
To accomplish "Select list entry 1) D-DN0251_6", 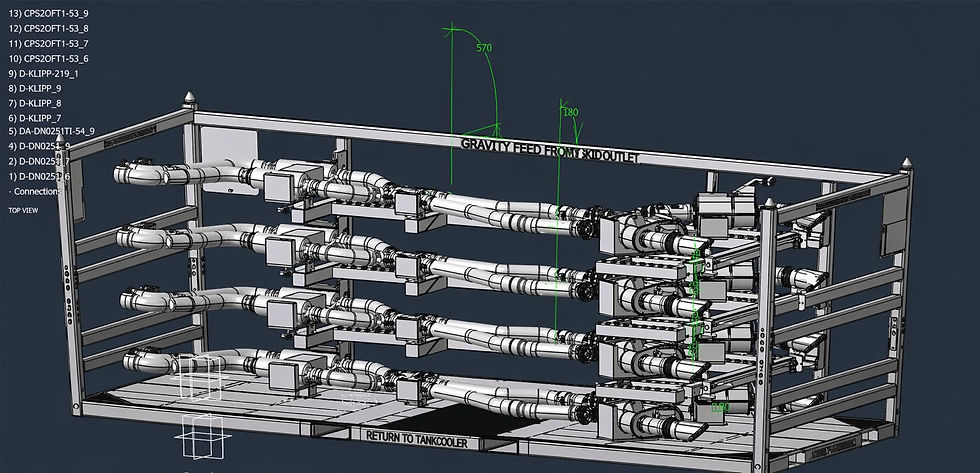I will tap(39, 176).
